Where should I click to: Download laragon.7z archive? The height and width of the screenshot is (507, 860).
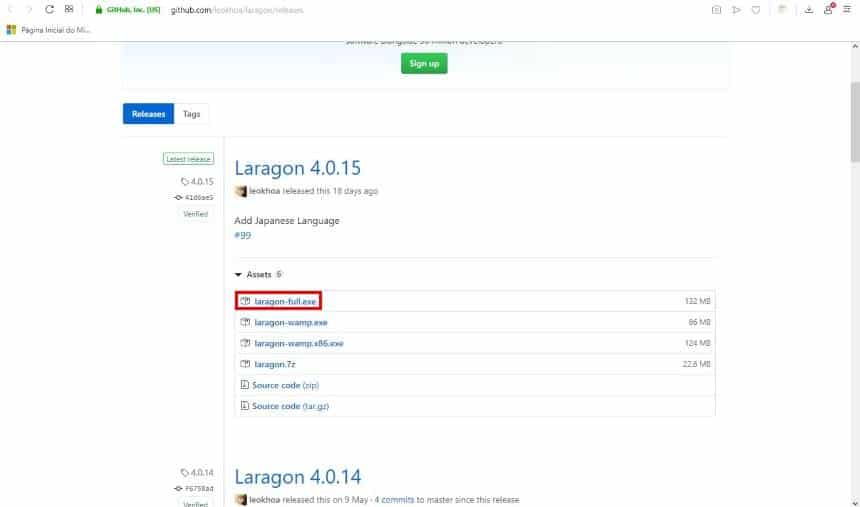point(275,364)
